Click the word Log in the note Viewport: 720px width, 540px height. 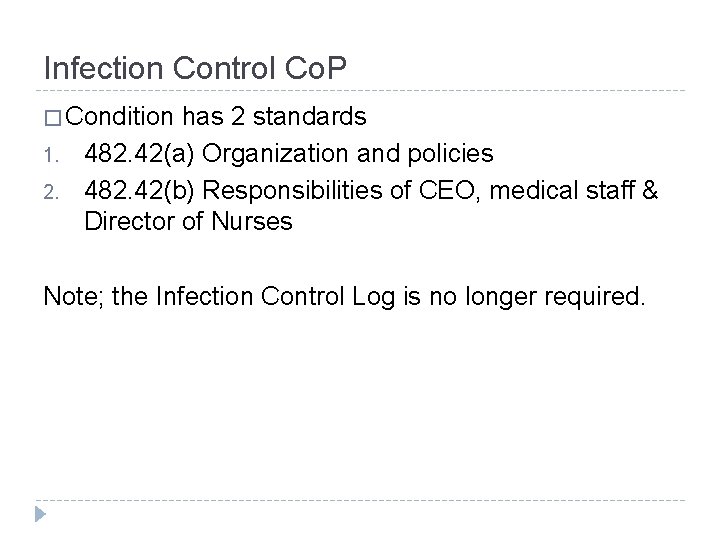(373, 297)
